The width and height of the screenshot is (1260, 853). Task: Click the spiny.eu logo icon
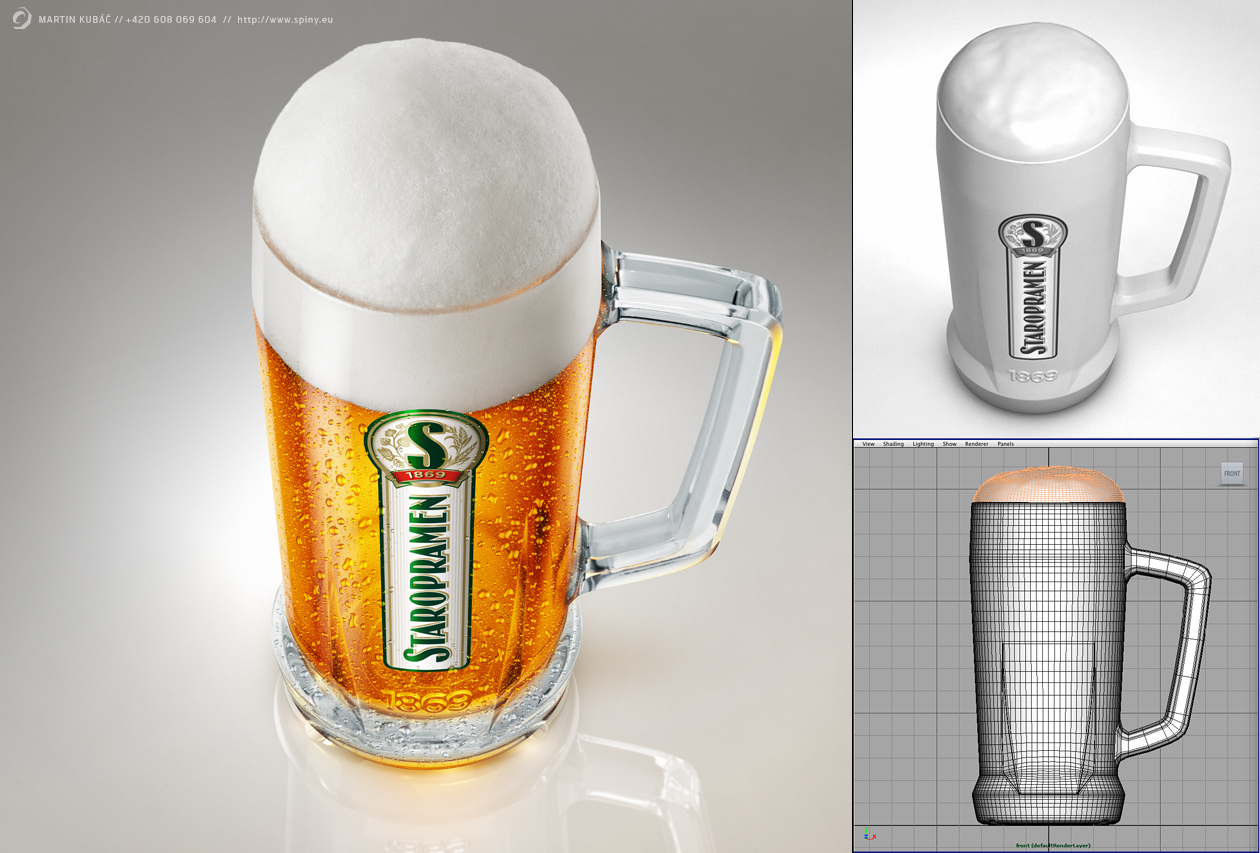pyautogui.click(x=21, y=18)
